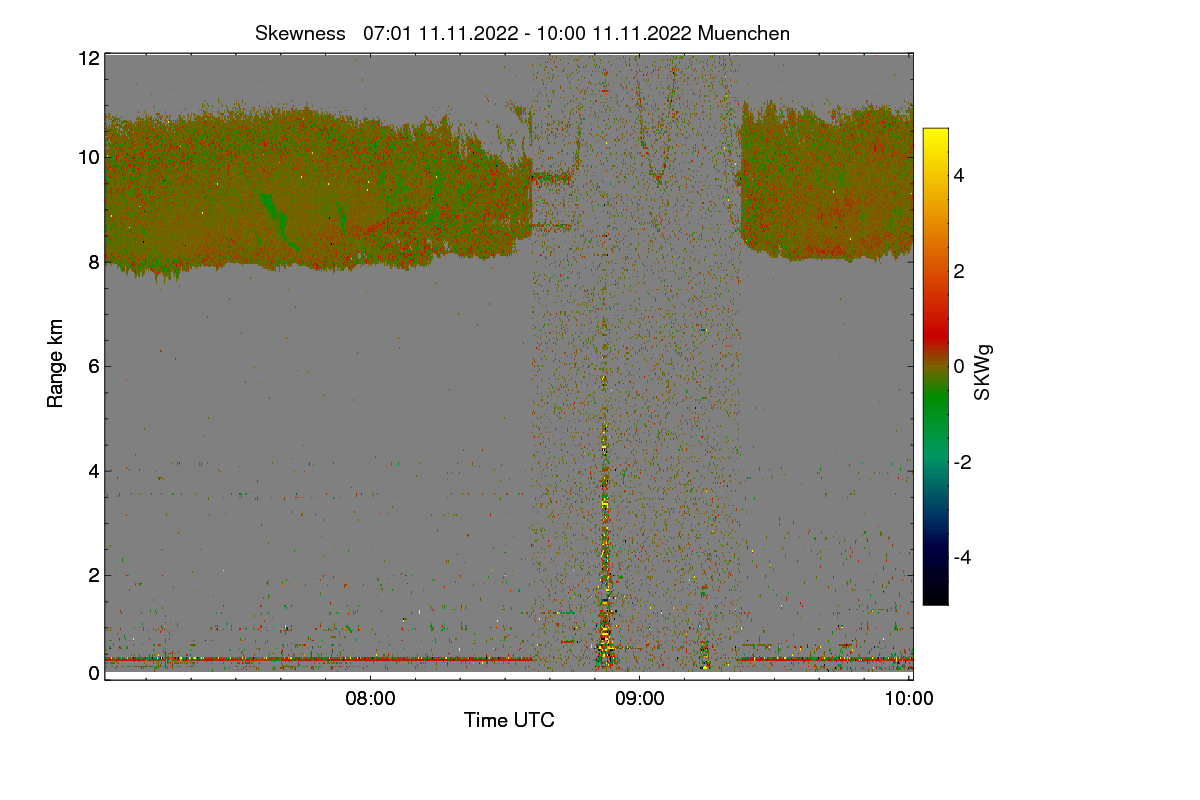Viewport: 1200px width, 800px height.
Task: Click the SKWg colorbar label
Action: (983, 373)
